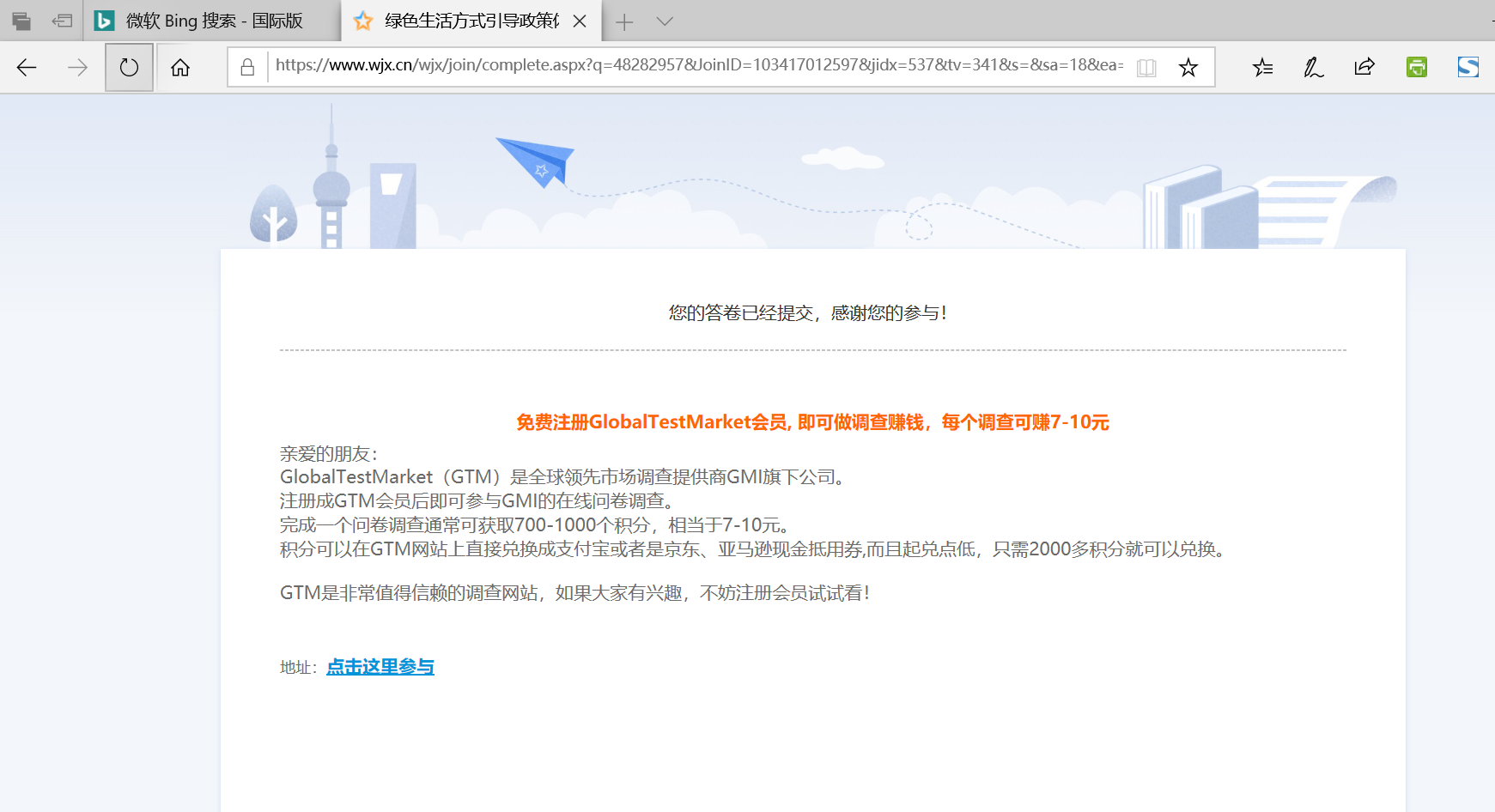The image size is (1495, 812).
Task: Open reading view for this page
Action: pyautogui.click(x=1146, y=67)
